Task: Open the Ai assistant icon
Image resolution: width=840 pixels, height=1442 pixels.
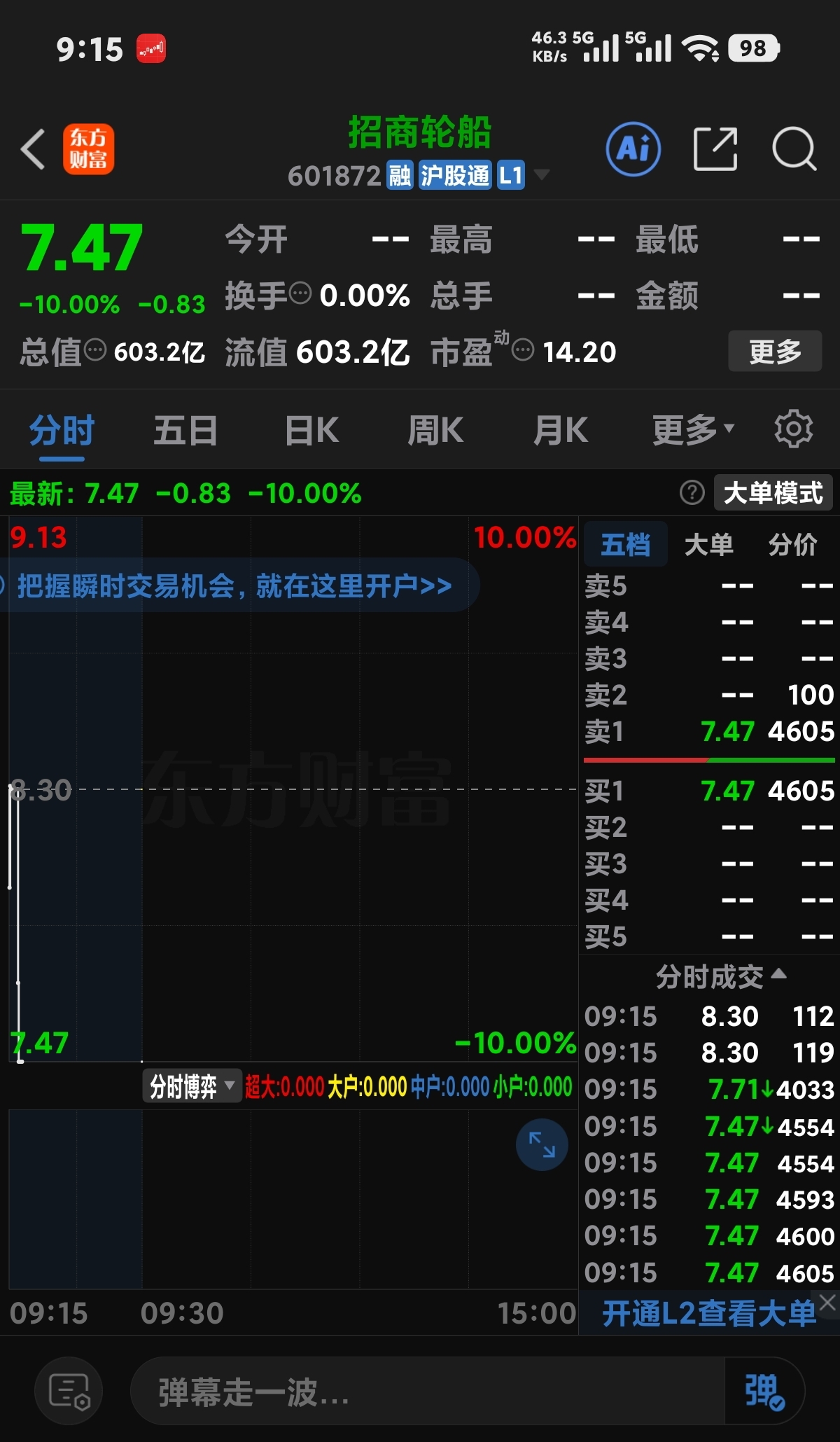Action: coord(633,148)
